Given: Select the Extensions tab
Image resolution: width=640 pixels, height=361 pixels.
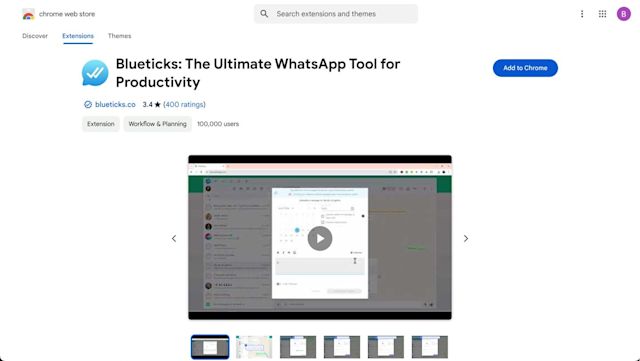Looking at the screenshot, I should (78, 36).
